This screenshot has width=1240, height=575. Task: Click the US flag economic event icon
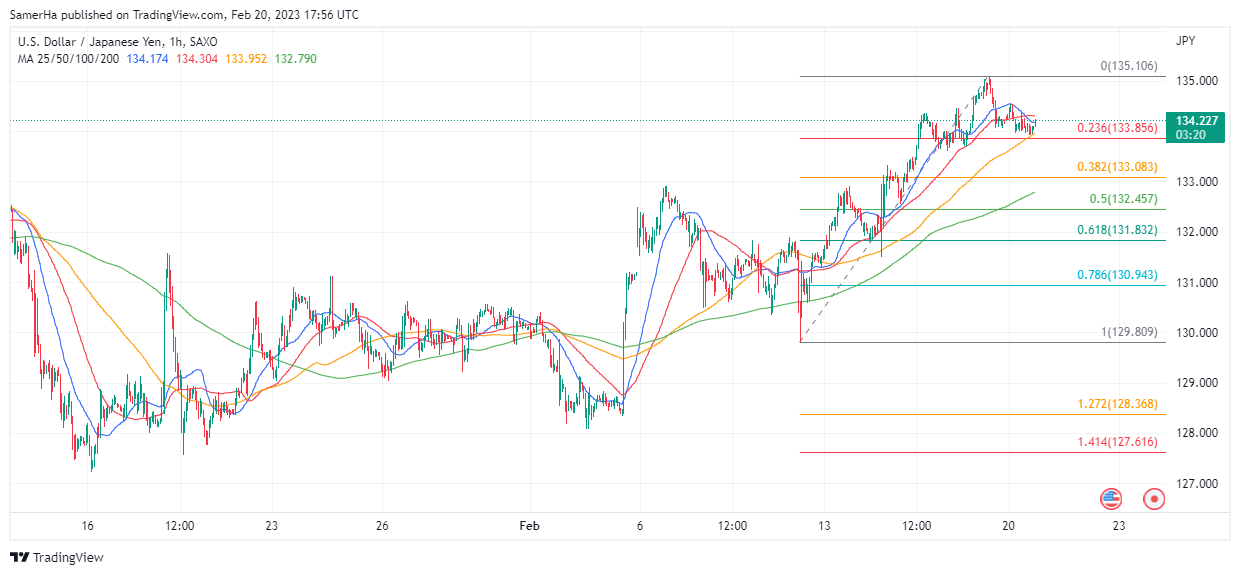click(1110, 498)
